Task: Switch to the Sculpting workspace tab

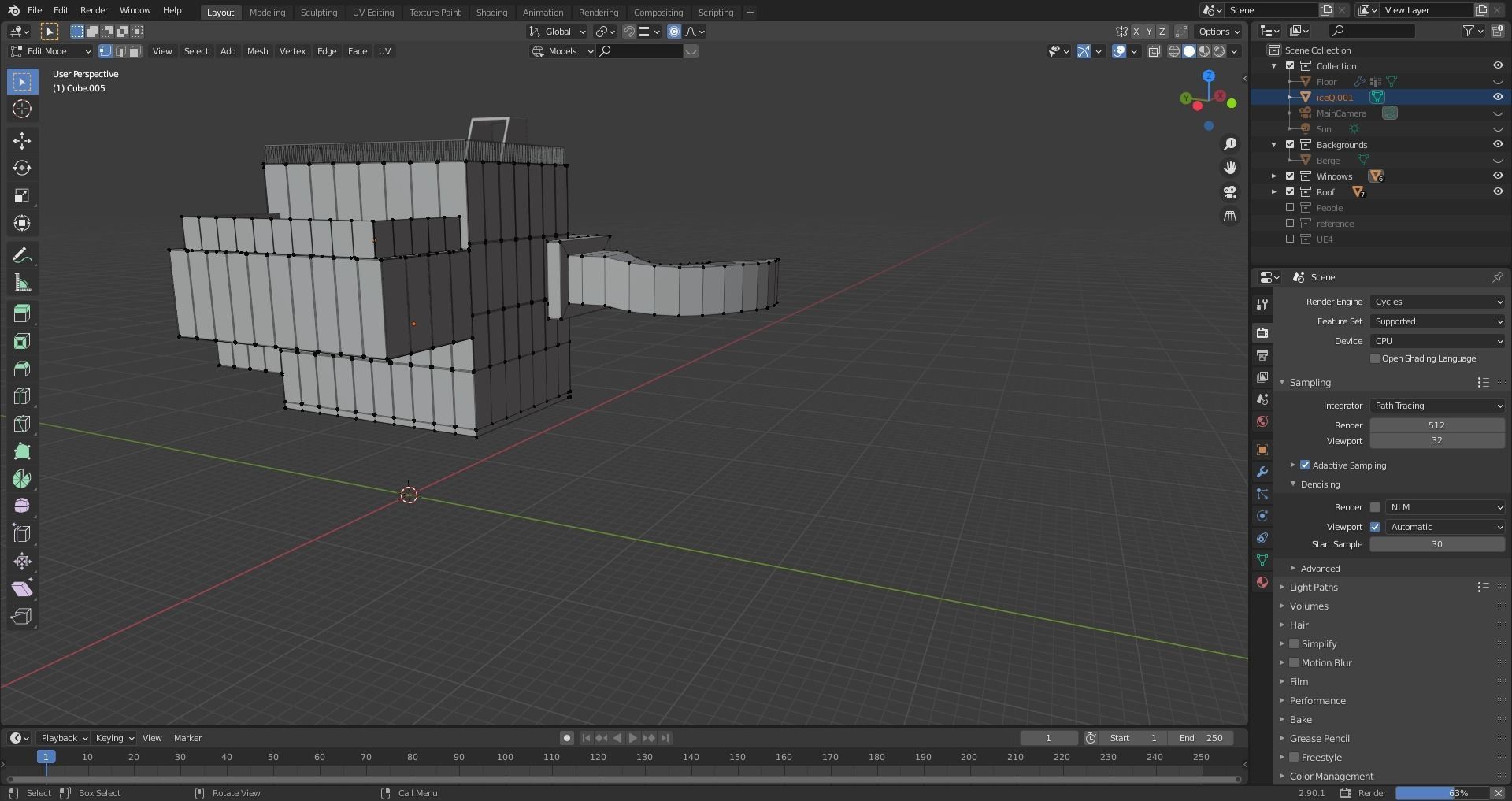Action: pyautogui.click(x=319, y=13)
